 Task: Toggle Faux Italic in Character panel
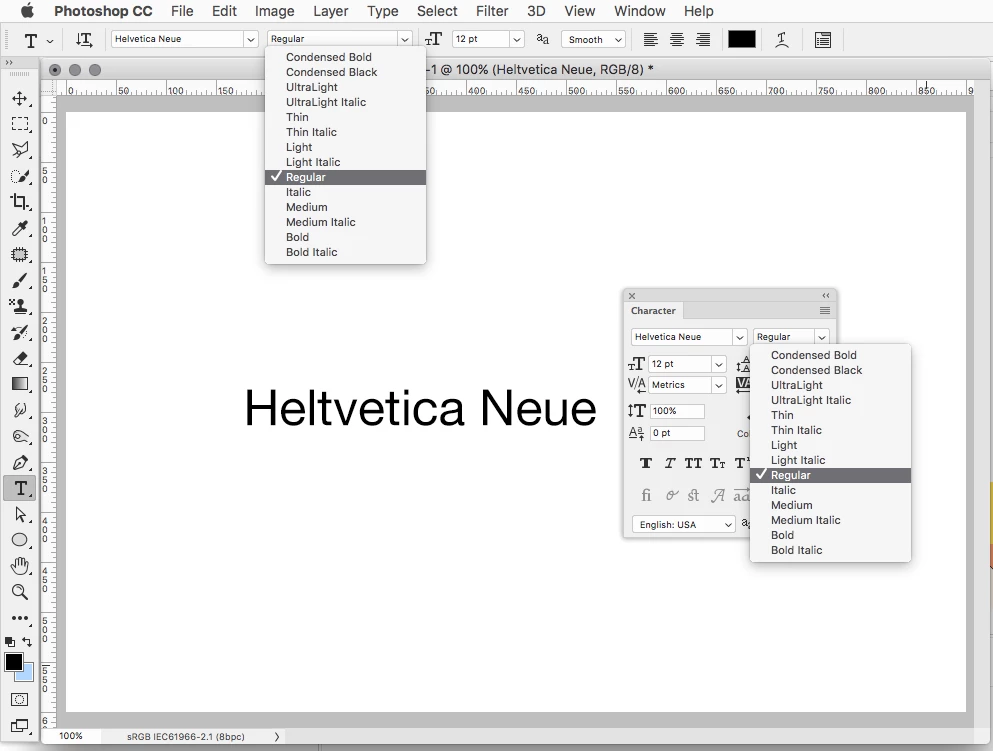(x=669, y=463)
